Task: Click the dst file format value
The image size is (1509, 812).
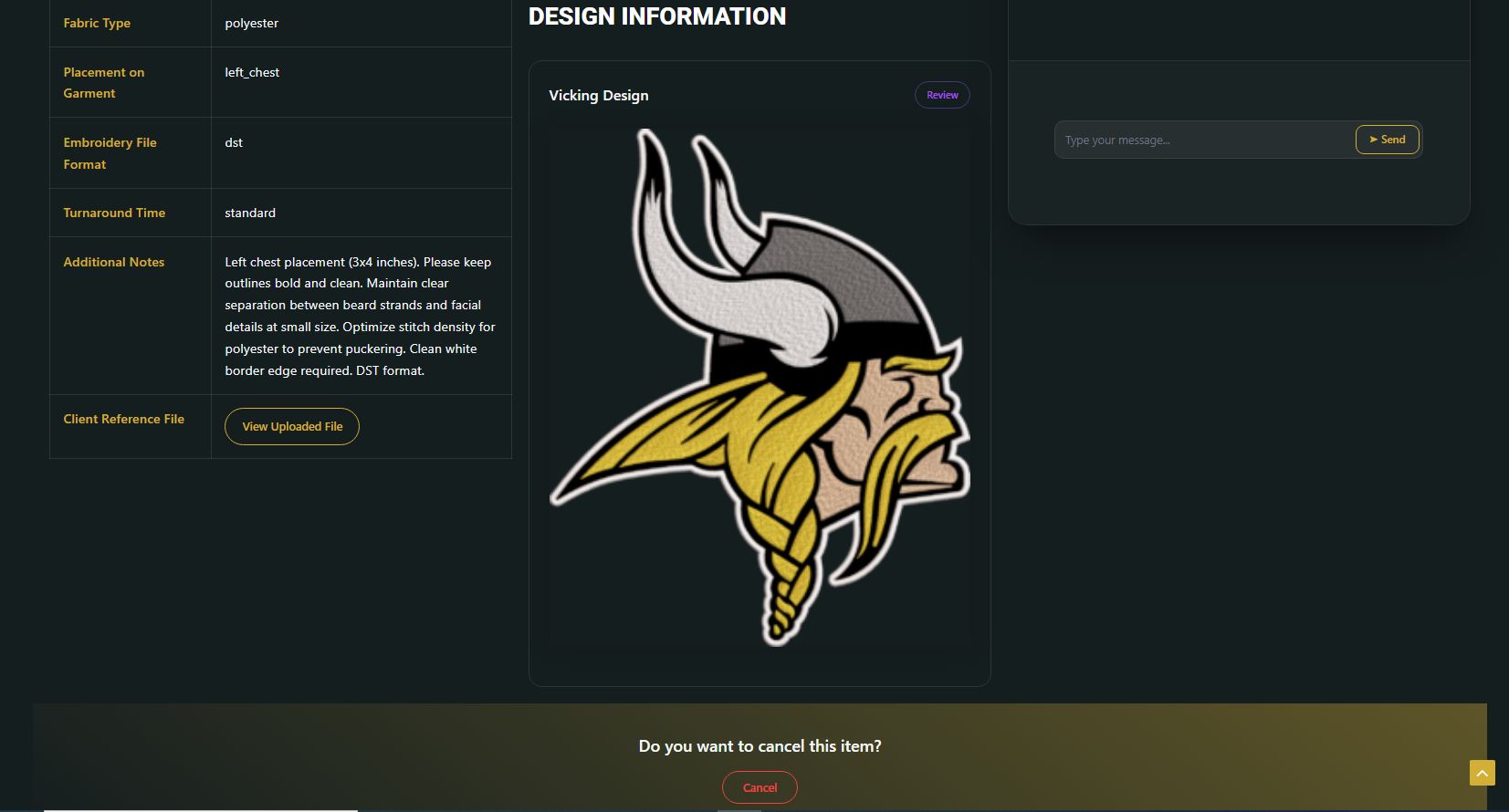Action: coord(234,142)
